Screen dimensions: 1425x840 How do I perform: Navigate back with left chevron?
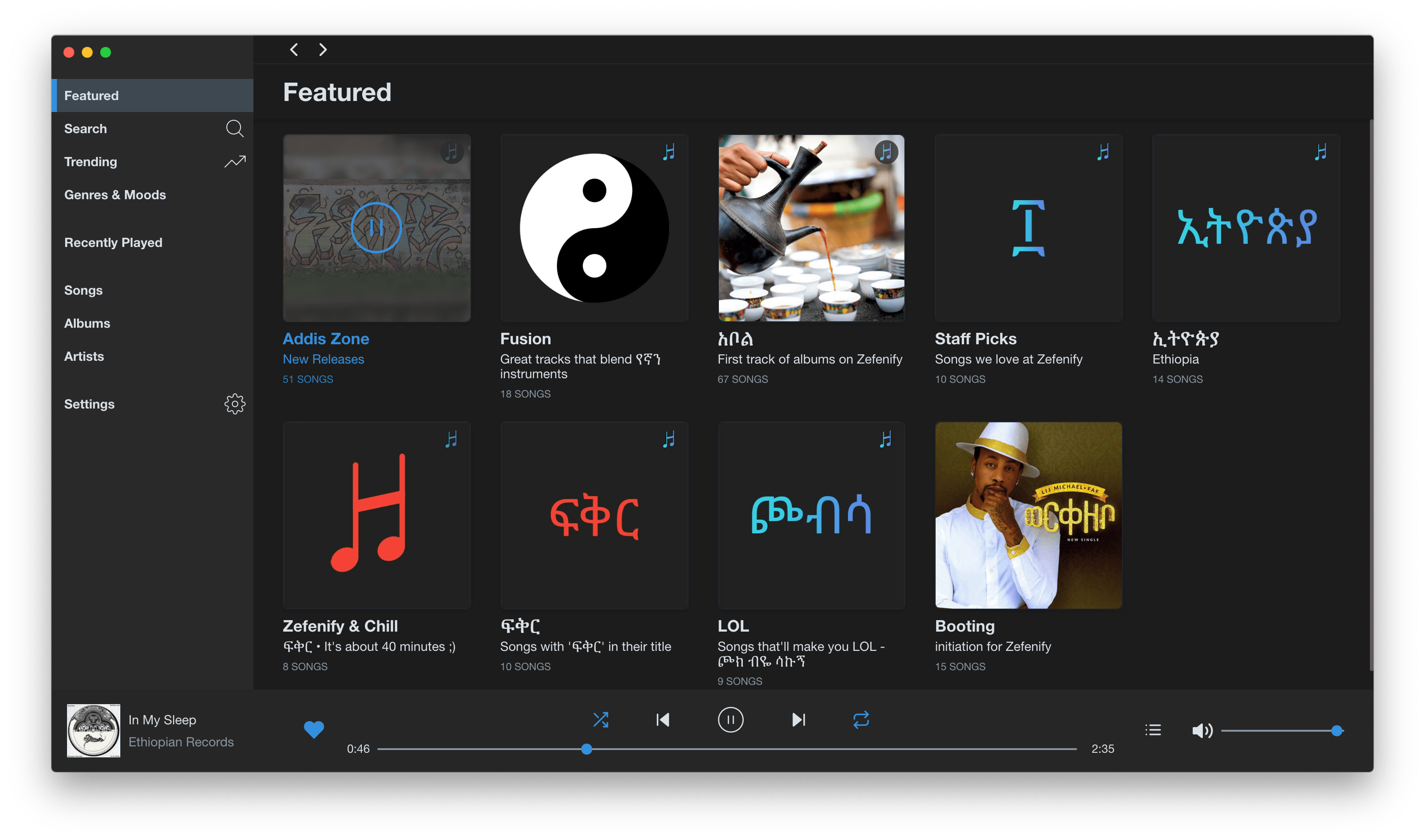[x=294, y=50]
